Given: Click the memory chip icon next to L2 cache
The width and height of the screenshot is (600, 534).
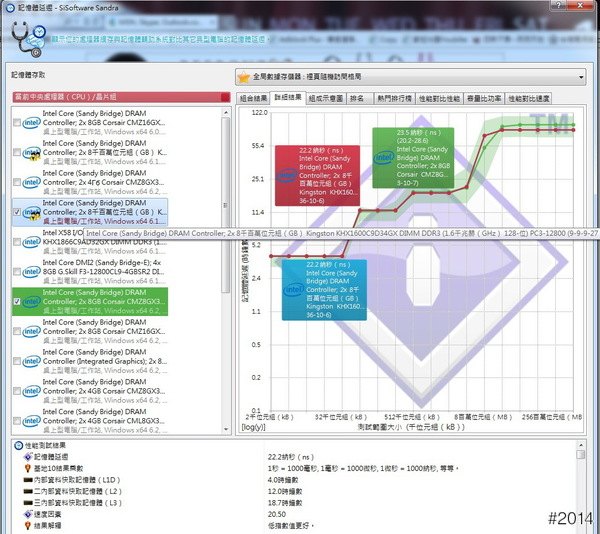Looking at the screenshot, I should point(28,491).
